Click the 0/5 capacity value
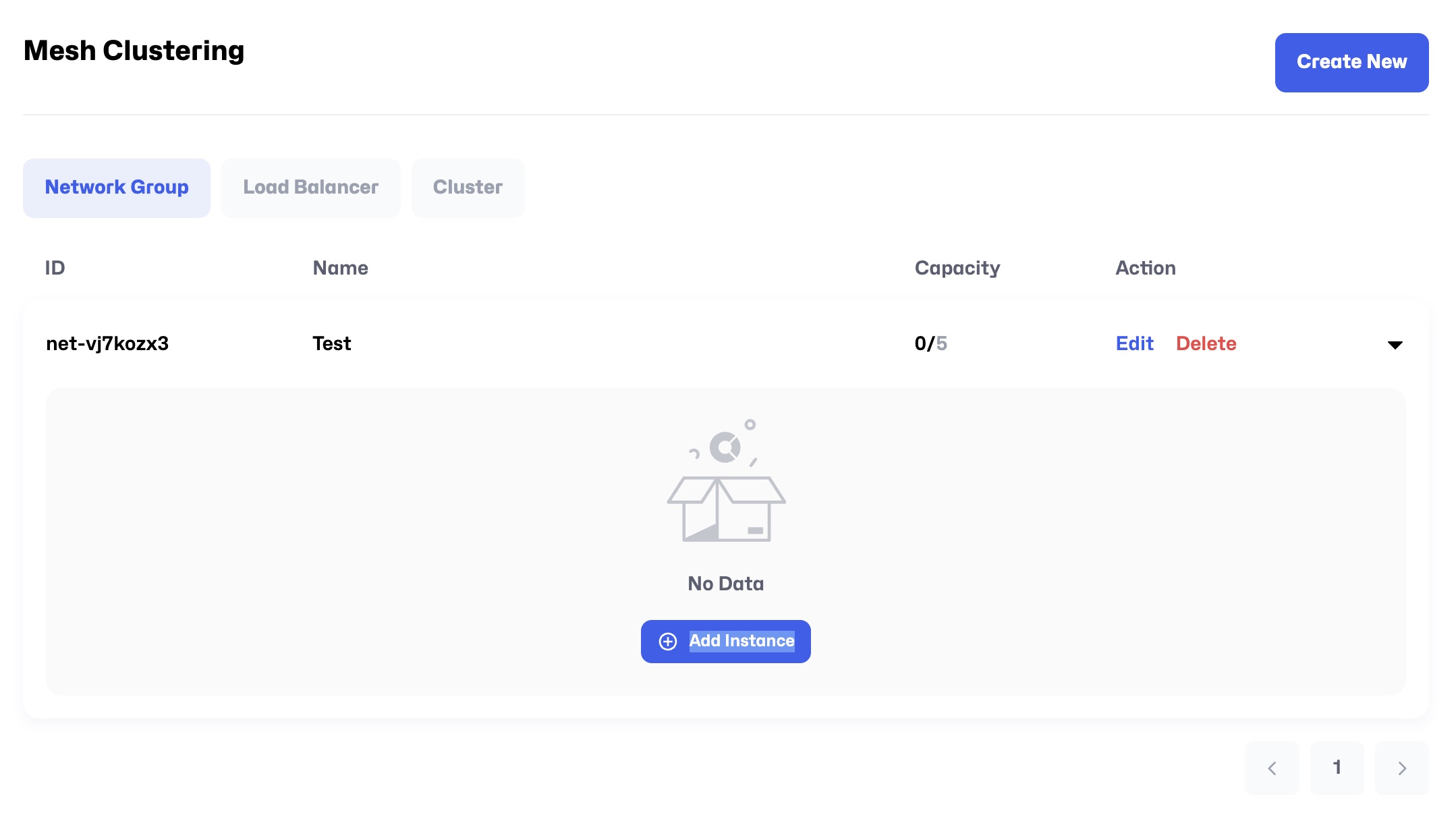 (x=930, y=343)
